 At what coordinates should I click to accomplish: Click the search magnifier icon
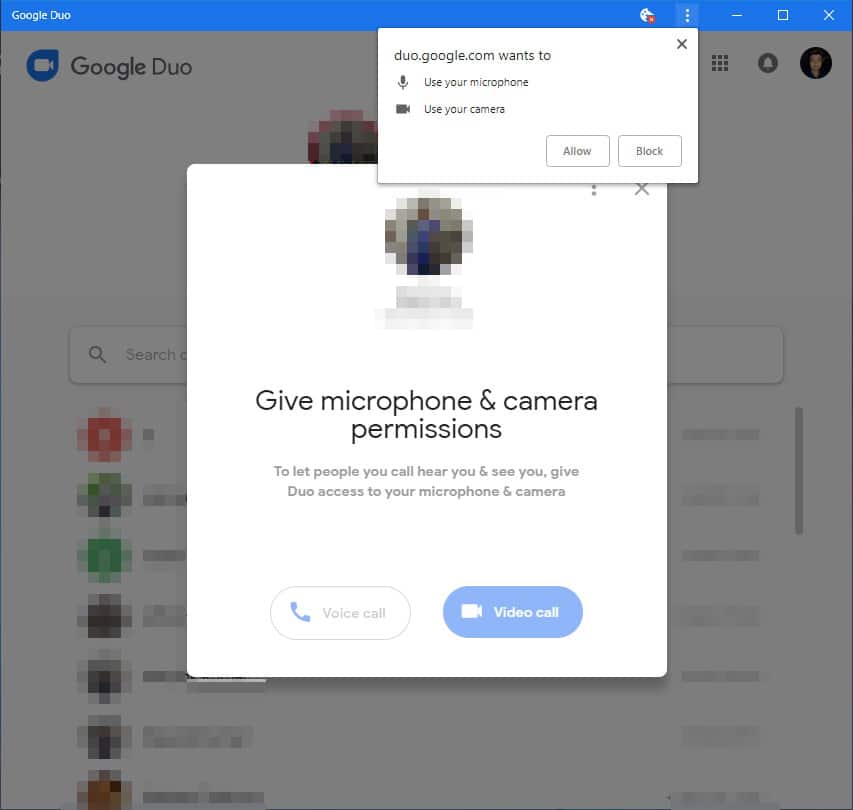[97, 355]
